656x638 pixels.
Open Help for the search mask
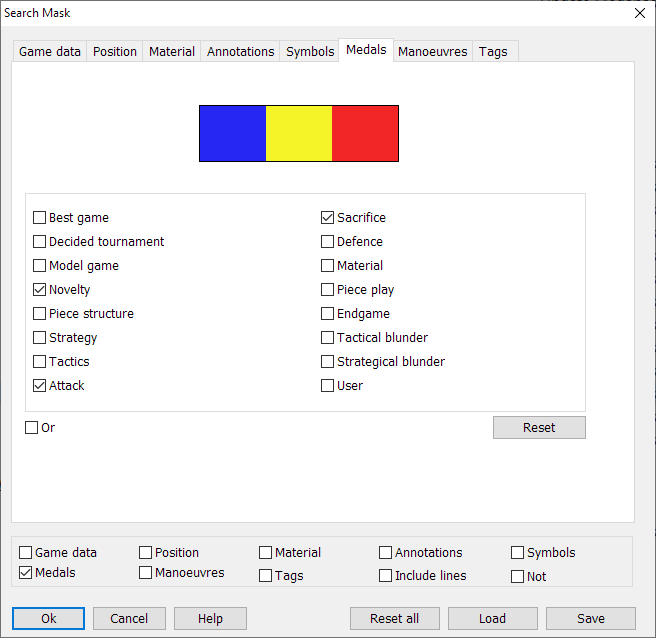tap(210, 618)
